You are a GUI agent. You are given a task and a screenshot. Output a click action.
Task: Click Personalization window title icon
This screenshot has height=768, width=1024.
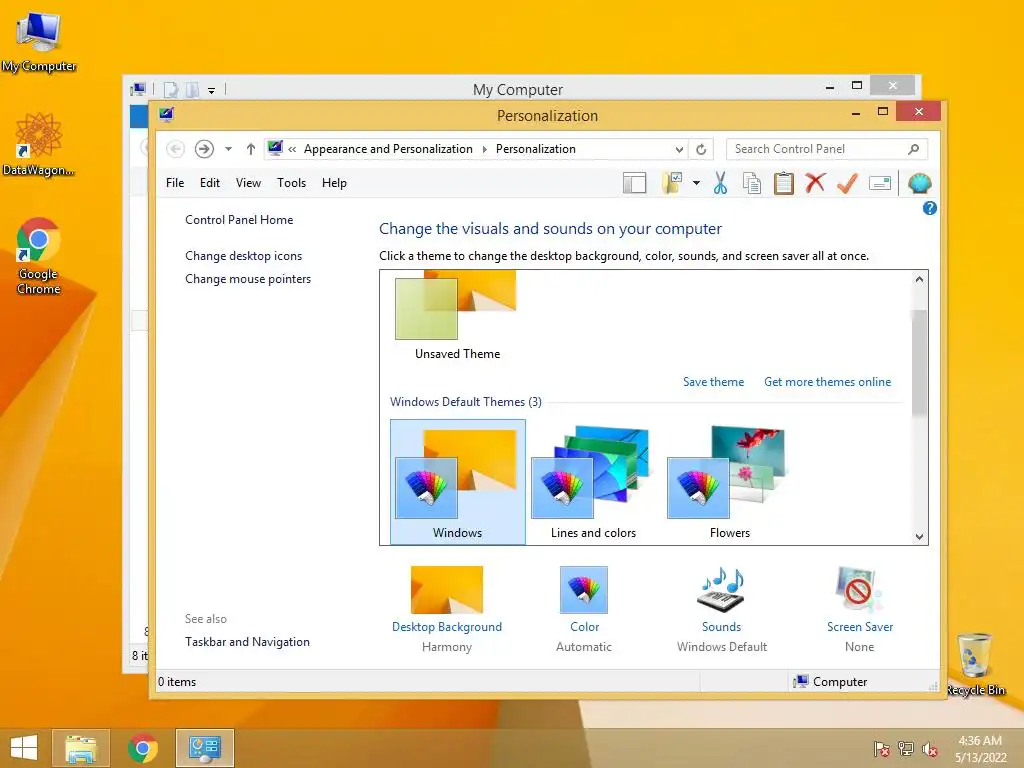click(167, 115)
